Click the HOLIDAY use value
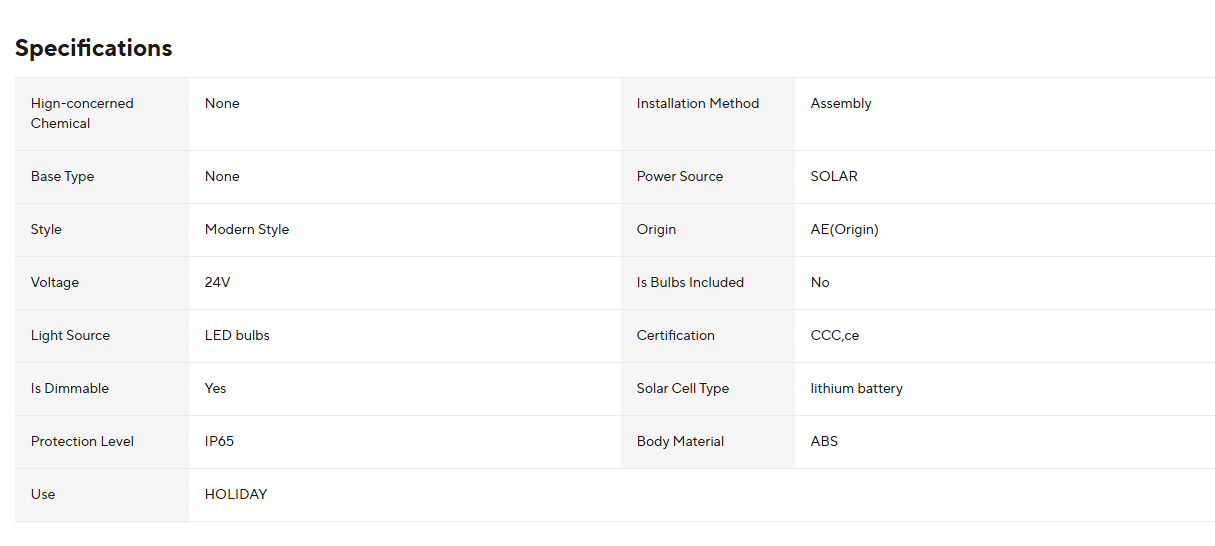1215x546 pixels. tap(236, 495)
